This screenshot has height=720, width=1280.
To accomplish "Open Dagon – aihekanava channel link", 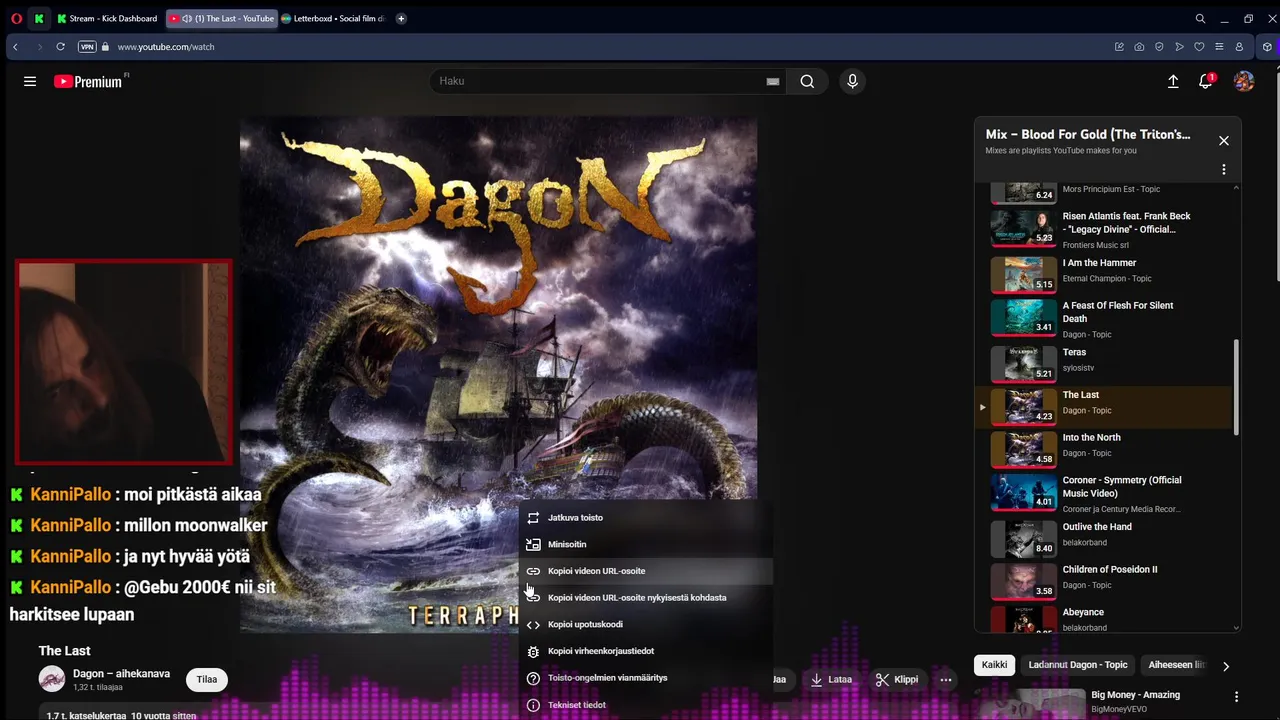I will click(x=121, y=674).
